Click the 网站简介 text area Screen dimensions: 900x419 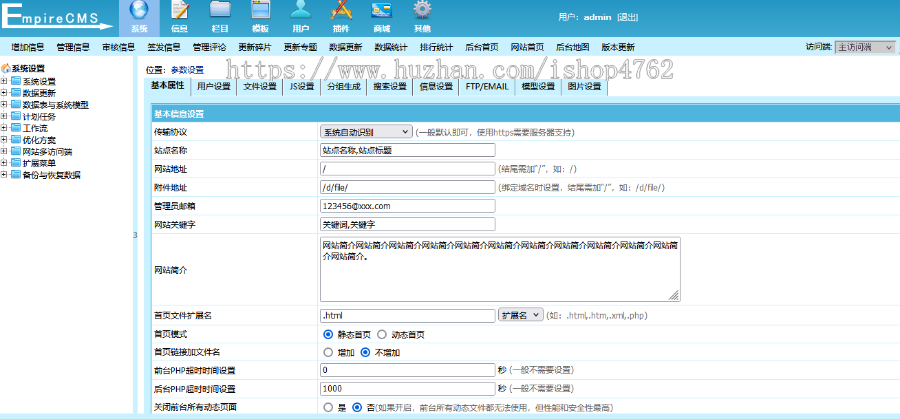click(x=501, y=269)
